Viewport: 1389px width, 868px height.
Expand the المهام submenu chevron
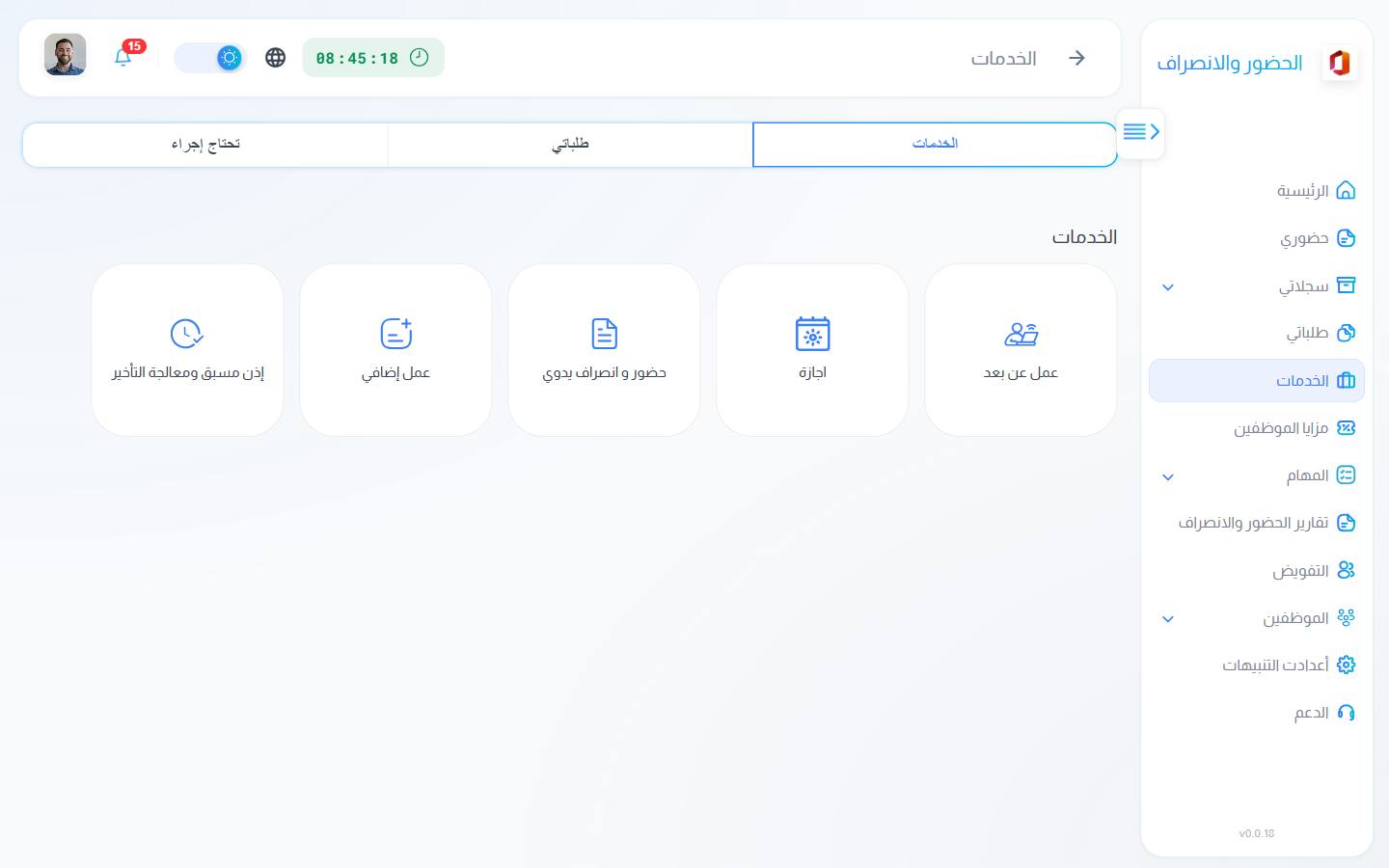1168,476
